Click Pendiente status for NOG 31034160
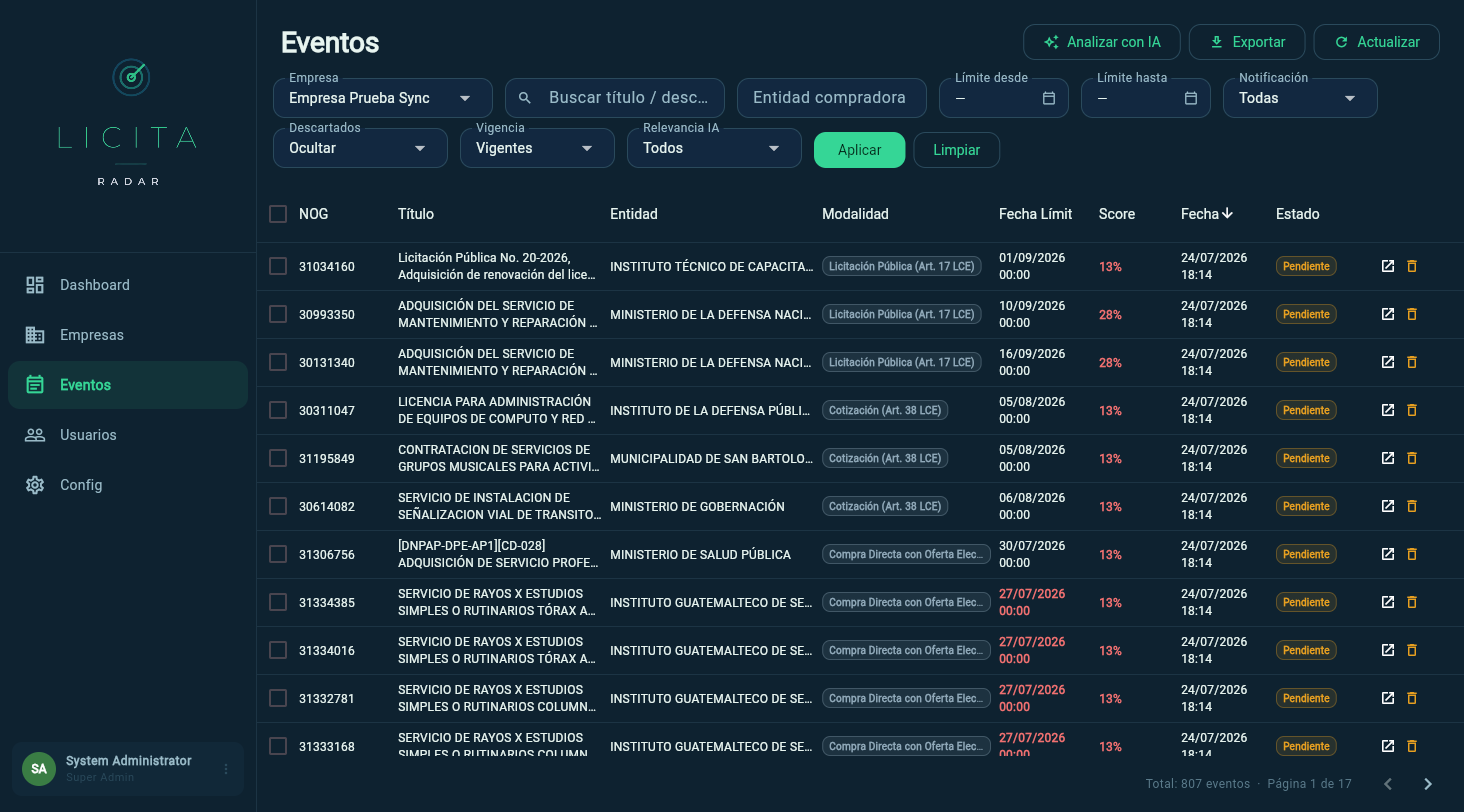 coord(1306,266)
